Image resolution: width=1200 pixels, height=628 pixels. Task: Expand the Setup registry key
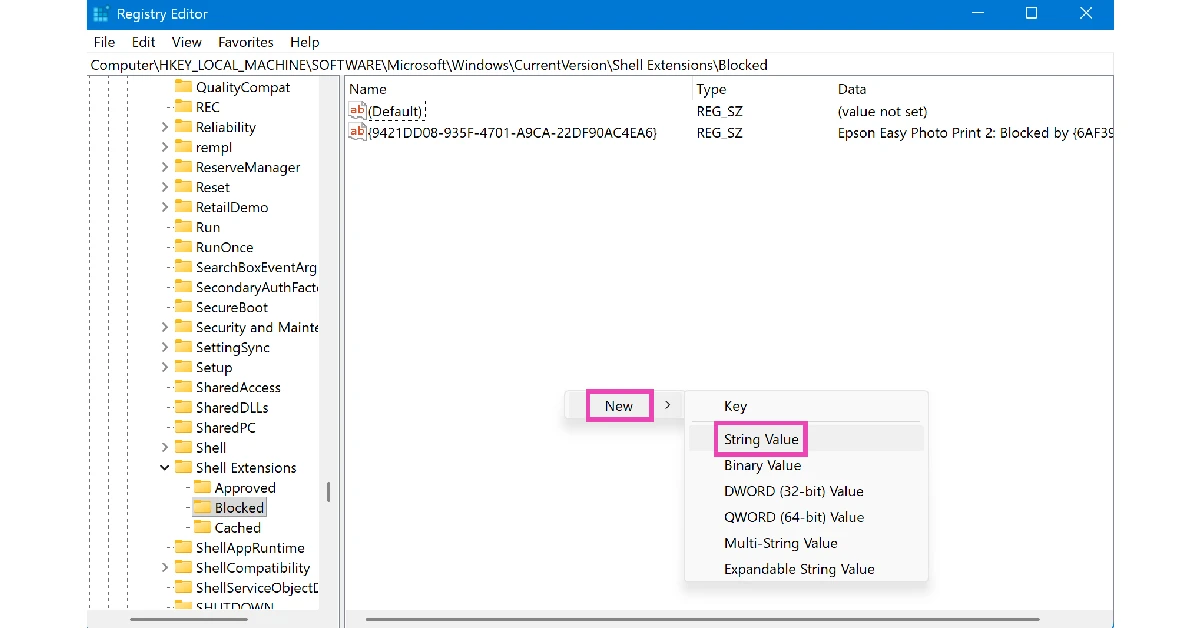(166, 367)
